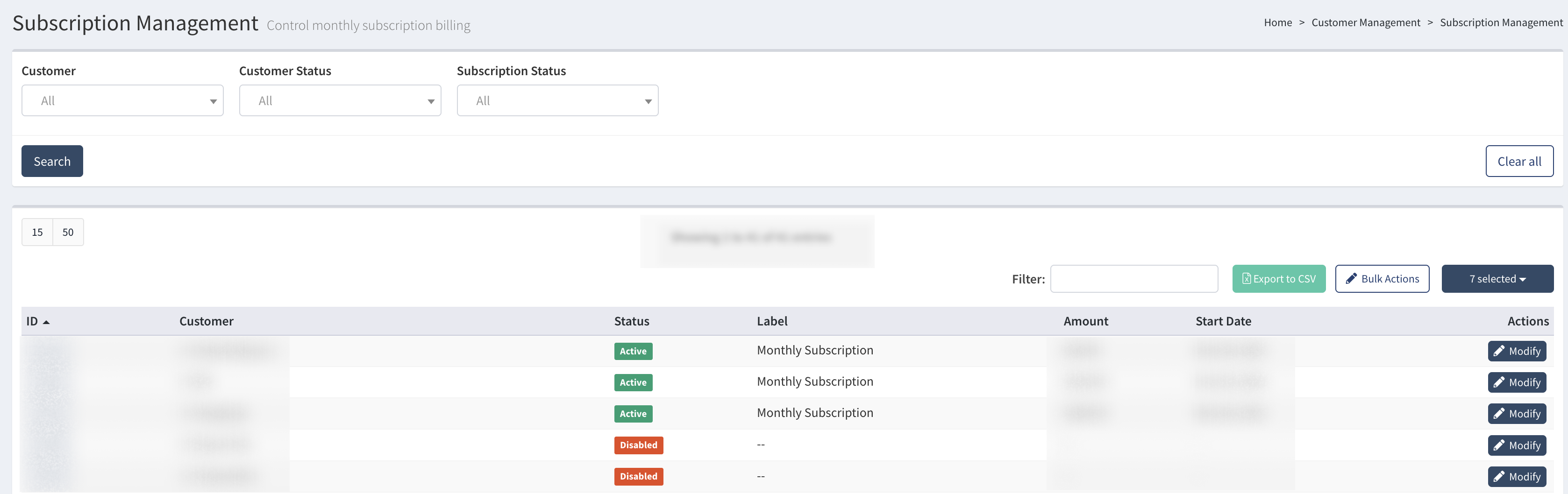
Task: Go to Home in breadcrumb
Action: click(x=1277, y=22)
